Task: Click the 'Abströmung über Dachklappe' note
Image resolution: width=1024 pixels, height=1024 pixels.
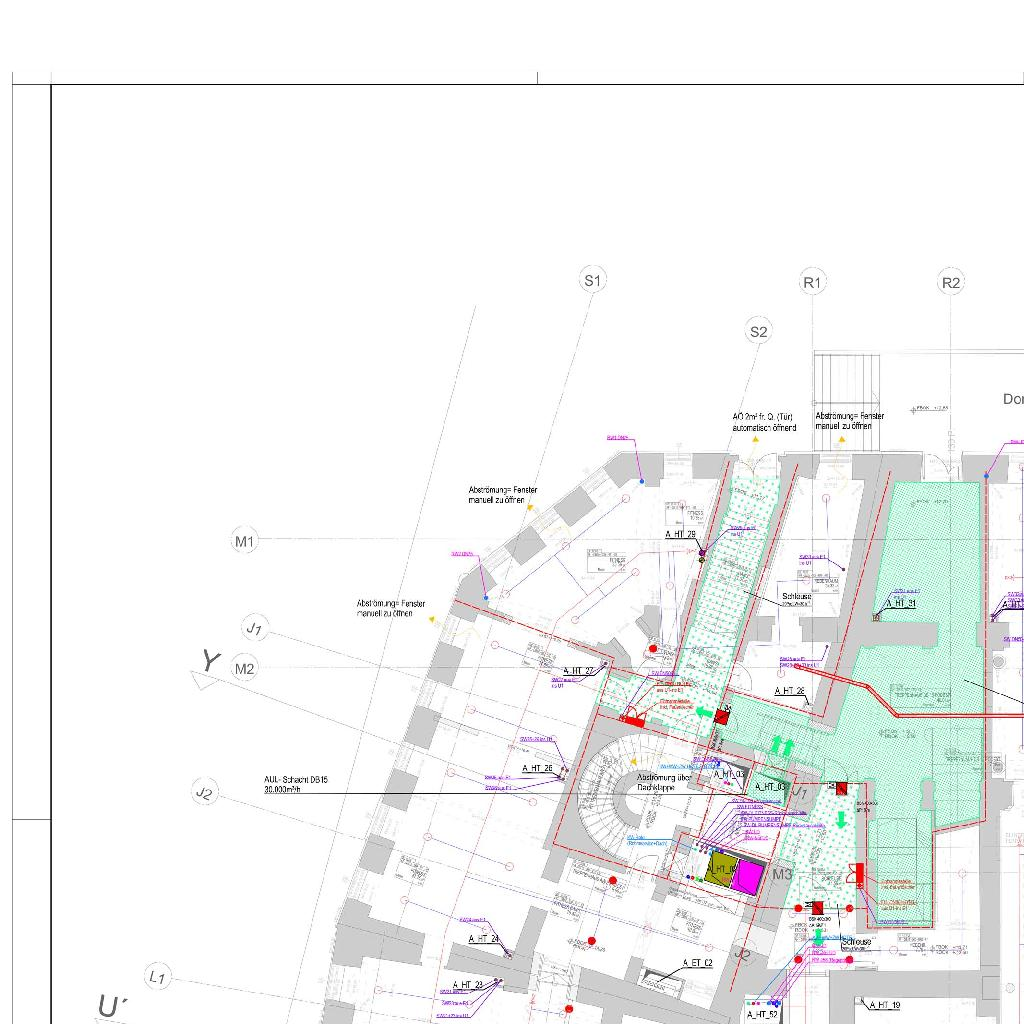Action: pyautogui.click(x=665, y=782)
